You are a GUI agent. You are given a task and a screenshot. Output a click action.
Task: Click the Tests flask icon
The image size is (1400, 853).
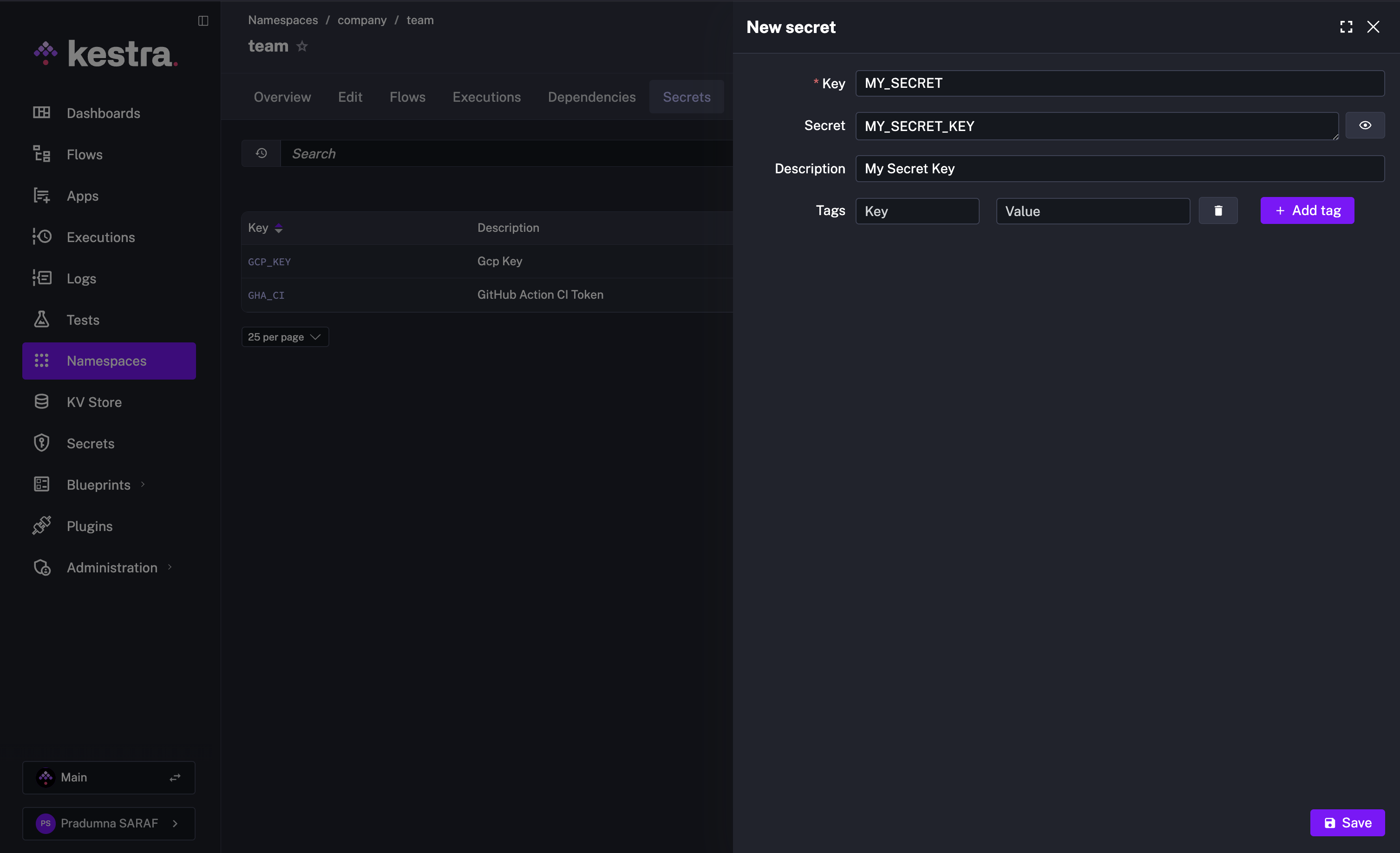[x=41, y=319]
